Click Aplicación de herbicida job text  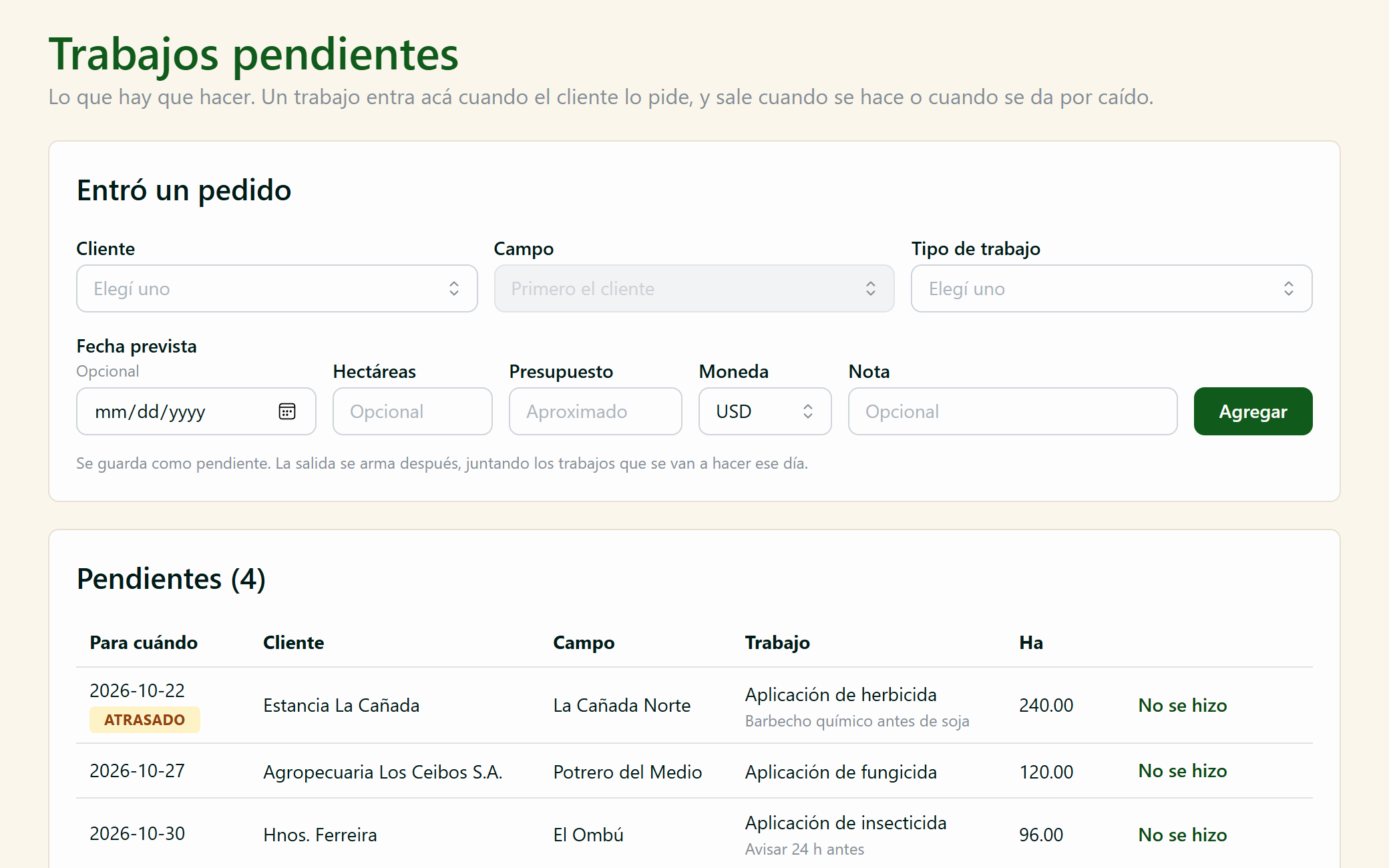click(x=841, y=694)
